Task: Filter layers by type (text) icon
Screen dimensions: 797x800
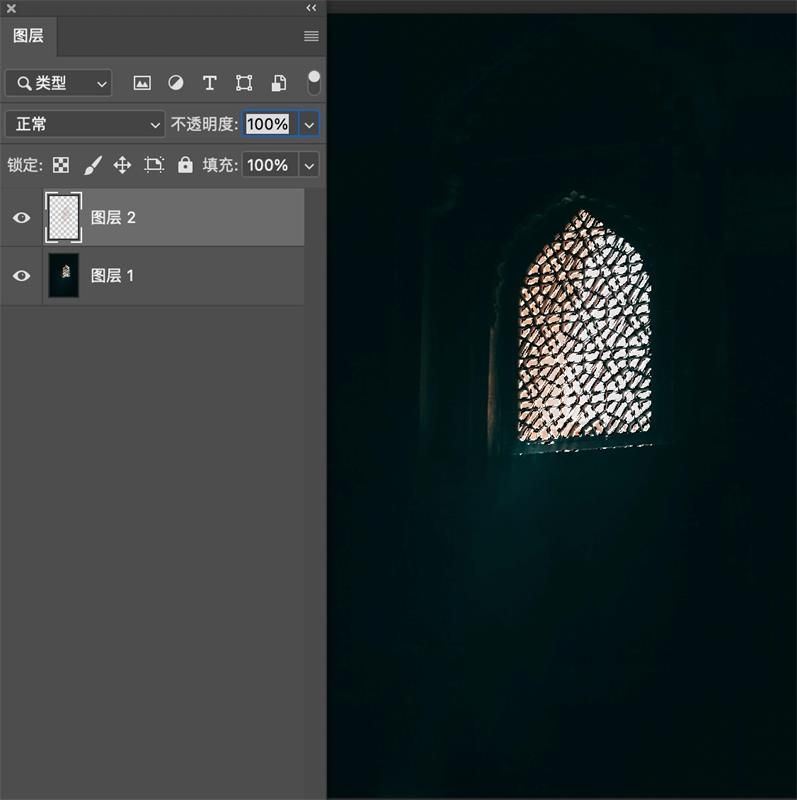Action: point(209,83)
